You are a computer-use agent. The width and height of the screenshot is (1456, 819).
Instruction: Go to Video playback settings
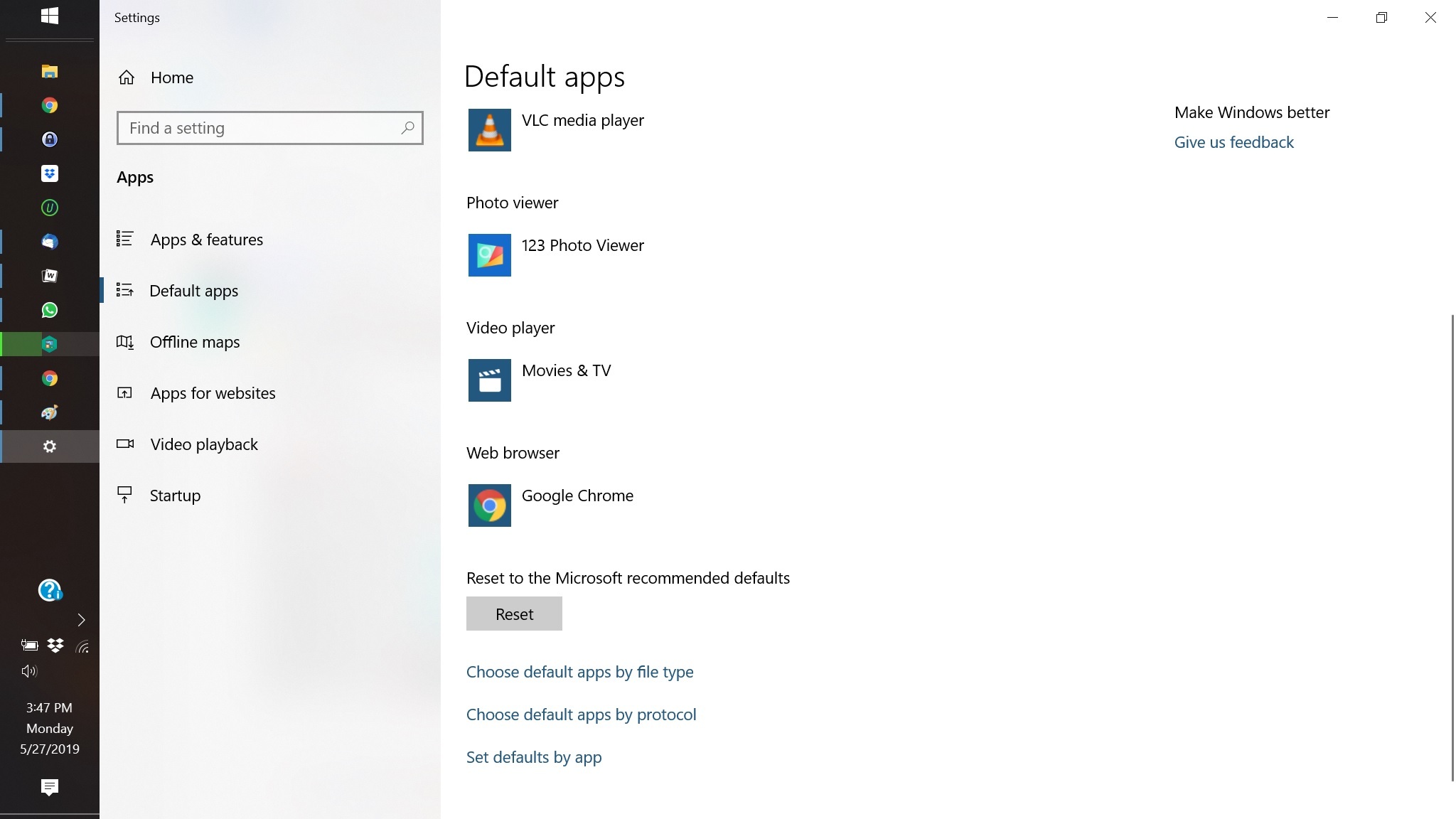(x=204, y=444)
